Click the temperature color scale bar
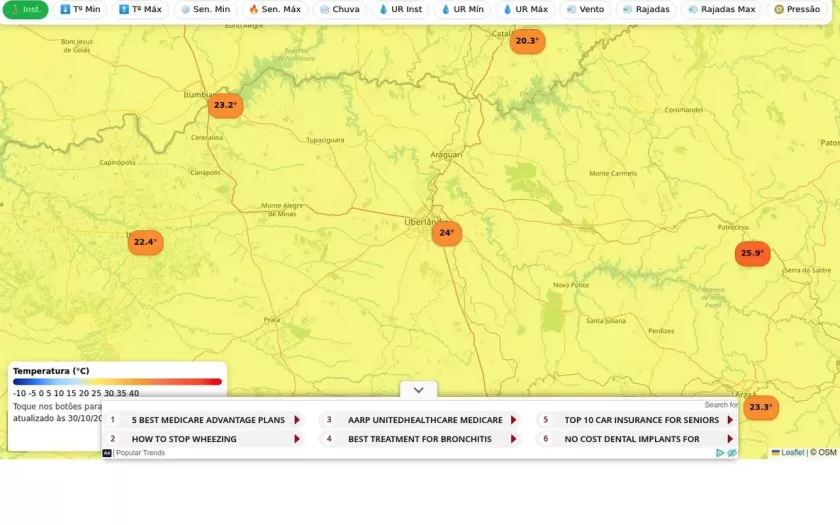The height and width of the screenshot is (525, 840). [117, 382]
